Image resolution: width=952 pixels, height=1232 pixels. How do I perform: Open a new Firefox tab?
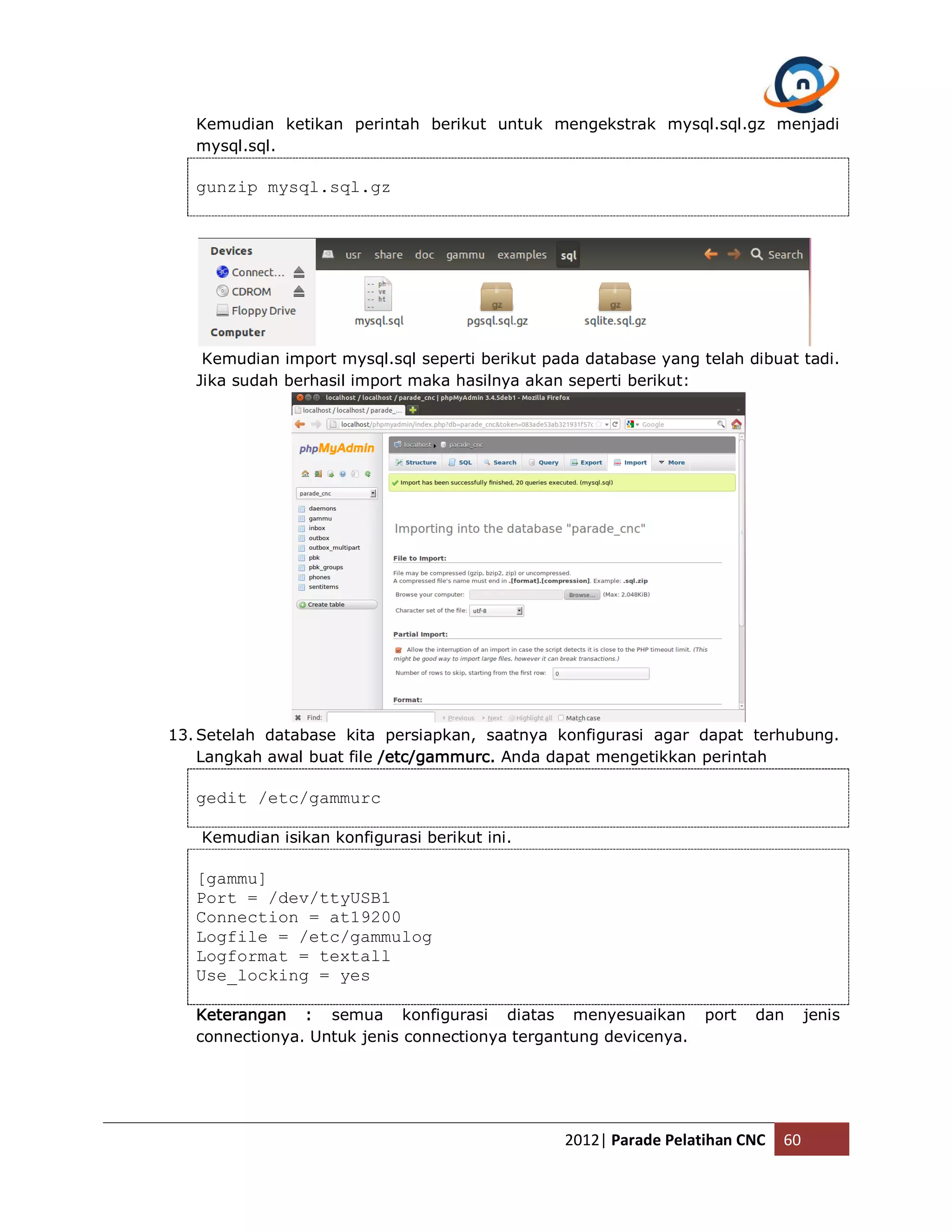click(413, 410)
